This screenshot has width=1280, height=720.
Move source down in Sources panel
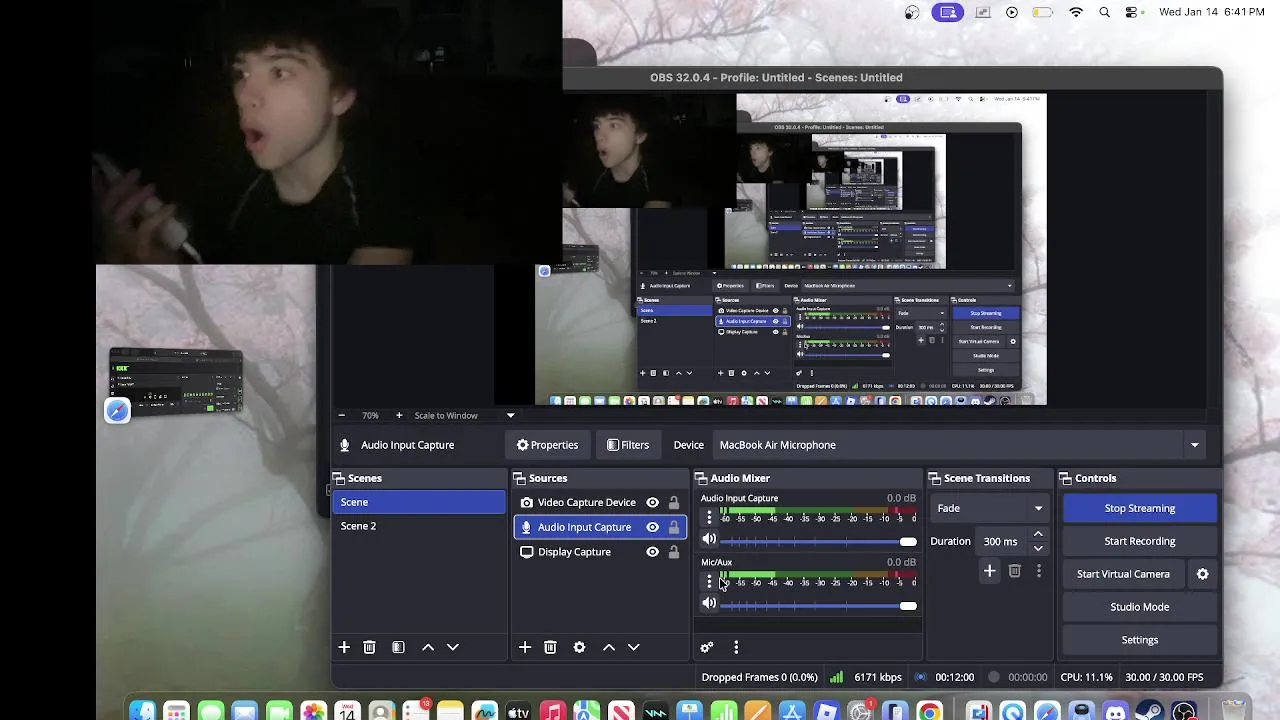pos(633,647)
